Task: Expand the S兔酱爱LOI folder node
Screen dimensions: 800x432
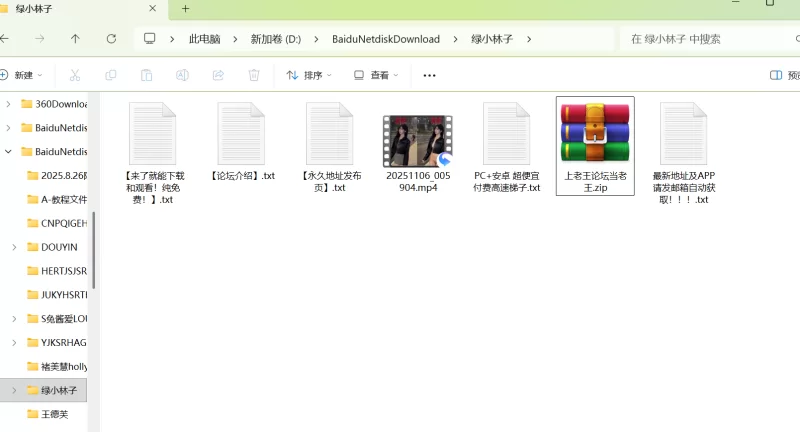Action: coord(14,319)
